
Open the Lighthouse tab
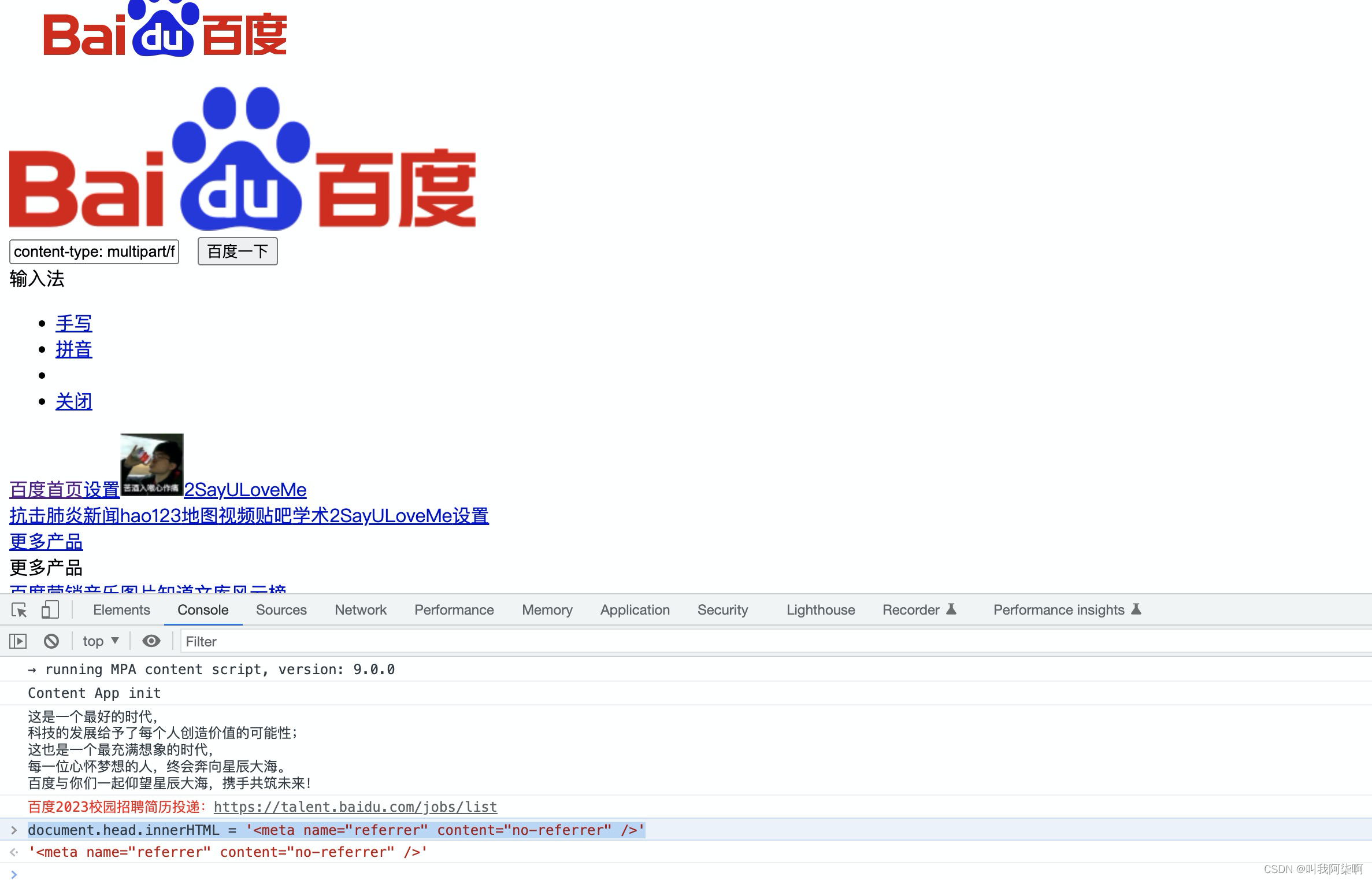click(821, 610)
